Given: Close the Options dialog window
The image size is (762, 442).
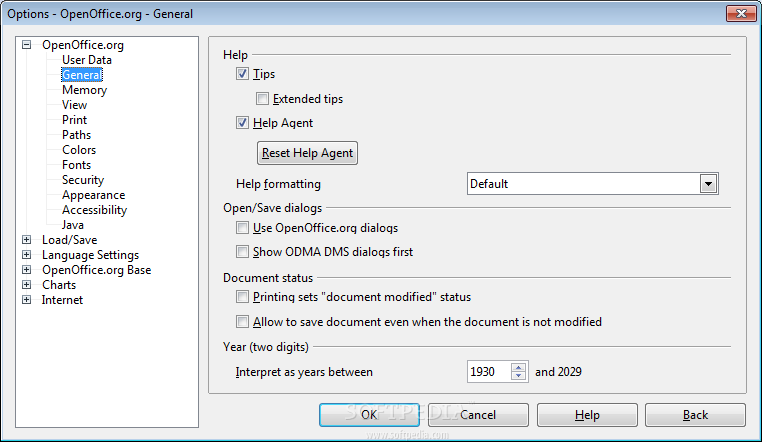Looking at the screenshot, I should (x=741, y=14).
